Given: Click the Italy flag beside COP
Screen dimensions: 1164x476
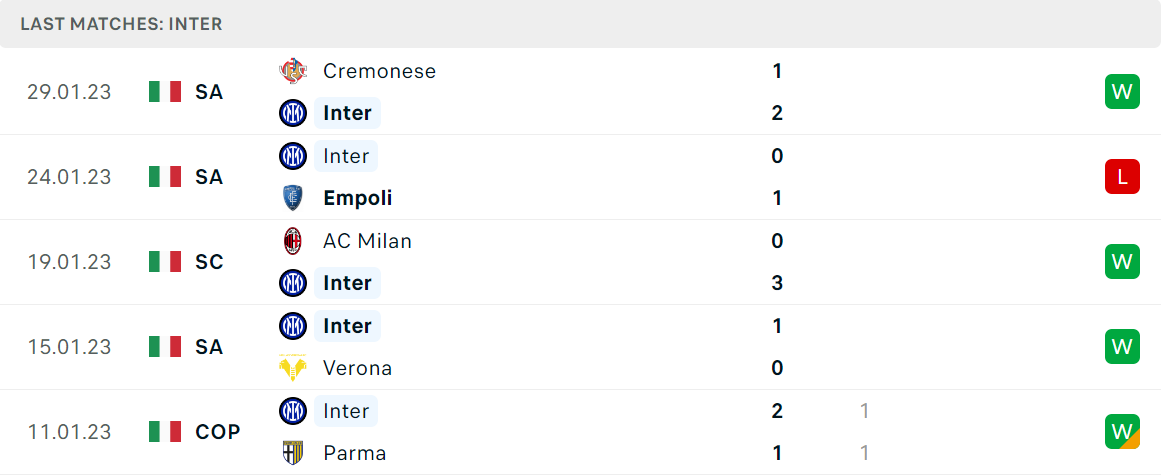Looking at the screenshot, I should click(x=165, y=432).
